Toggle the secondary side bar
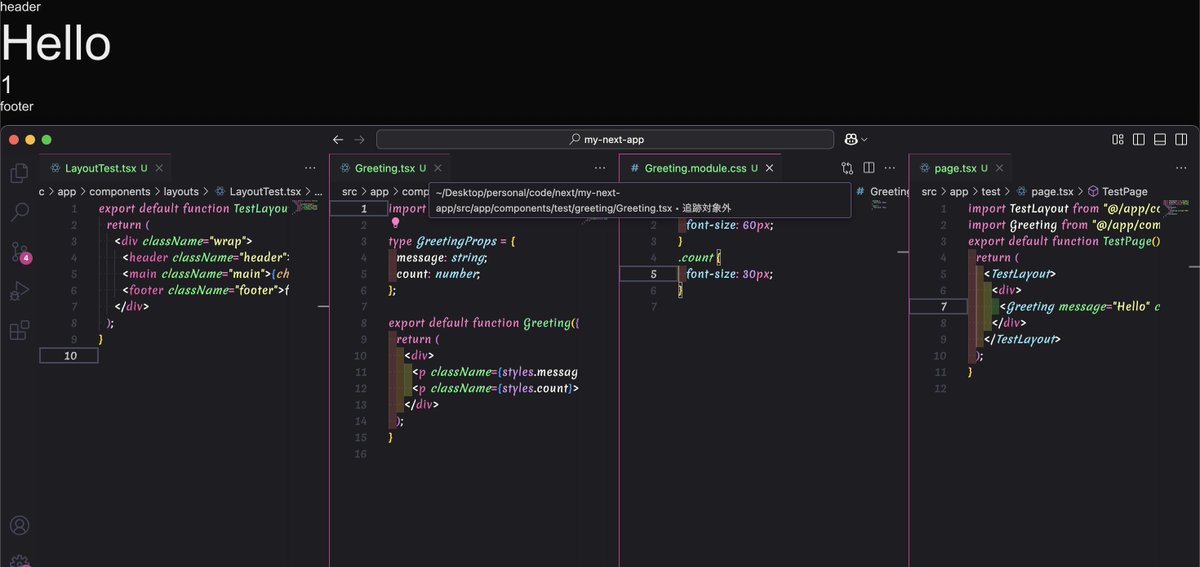 click(x=1181, y=140)
